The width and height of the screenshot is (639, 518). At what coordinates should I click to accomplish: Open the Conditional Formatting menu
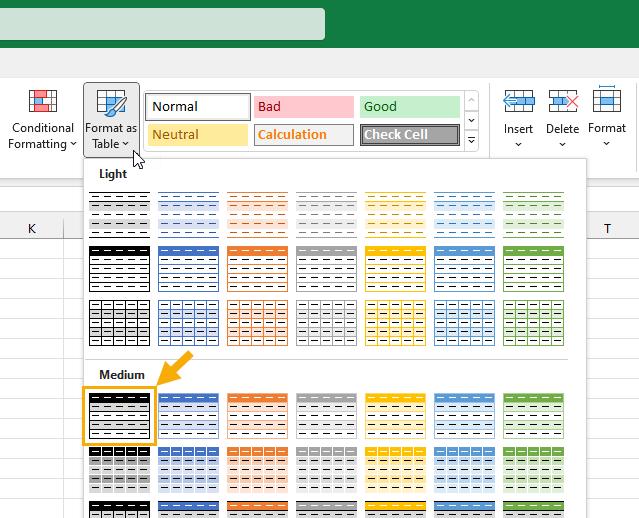click(x=42, y=120)
